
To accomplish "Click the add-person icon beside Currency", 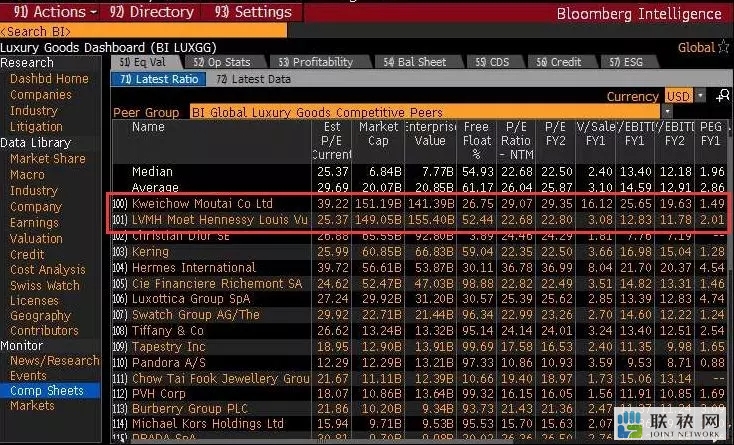I will coord(722,95).
